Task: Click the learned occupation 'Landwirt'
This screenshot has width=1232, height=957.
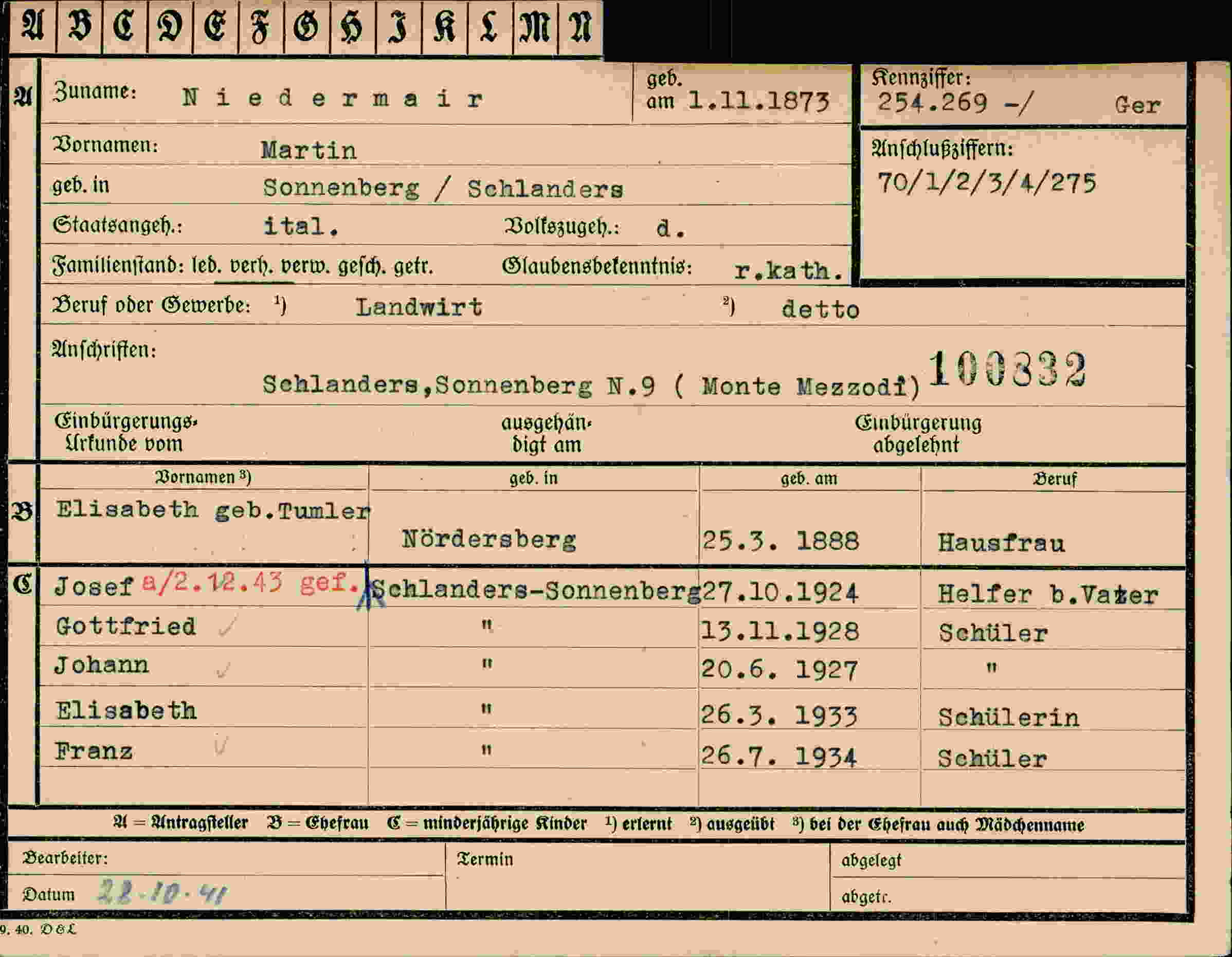Action: pyautogui.click(x=419, y=307)
